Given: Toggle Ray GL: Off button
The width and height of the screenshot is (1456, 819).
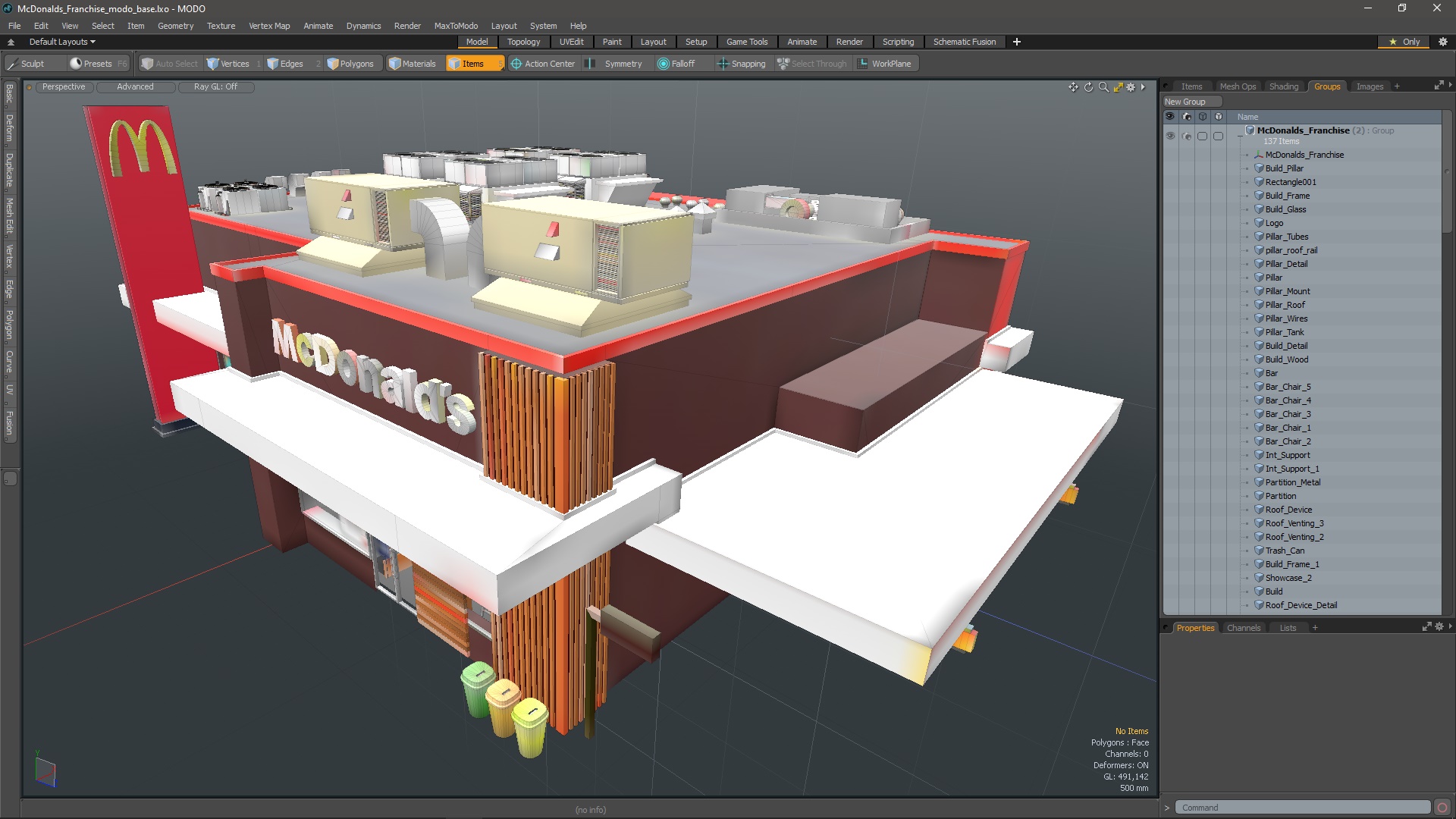Looking at the screenshot, I should 215,86.
